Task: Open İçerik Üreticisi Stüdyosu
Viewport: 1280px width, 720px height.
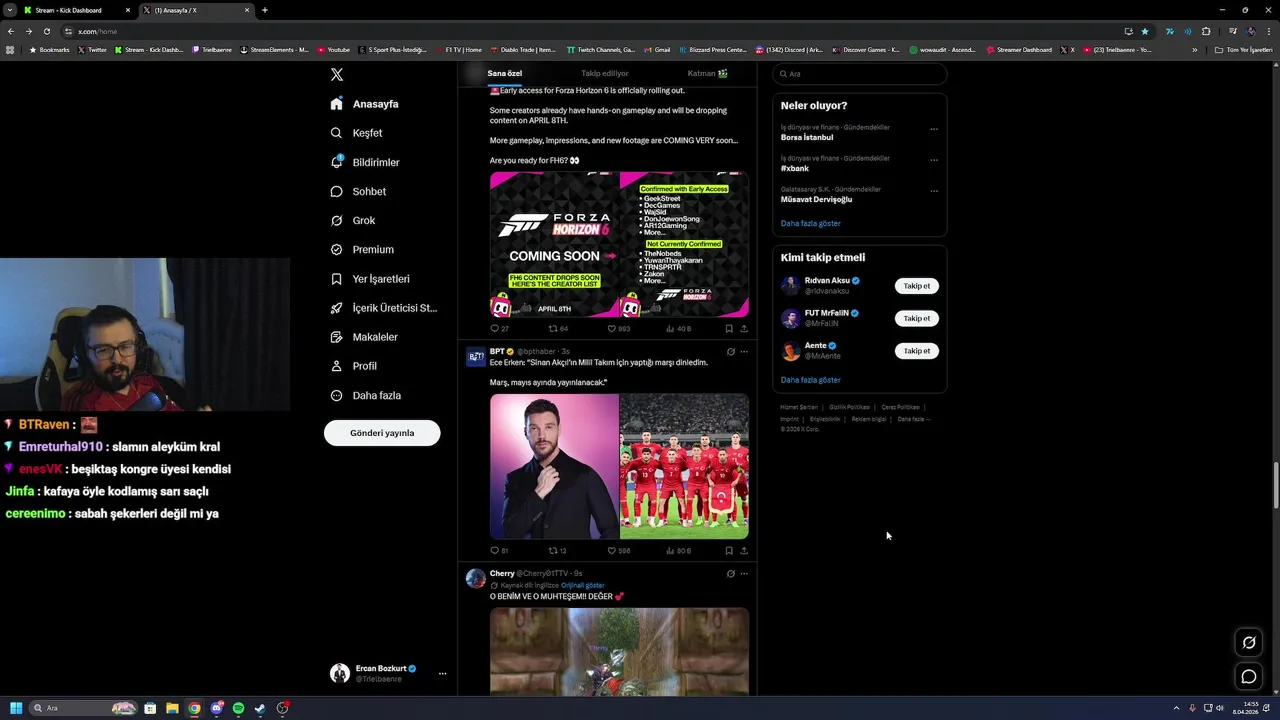Action: (384, 308)
